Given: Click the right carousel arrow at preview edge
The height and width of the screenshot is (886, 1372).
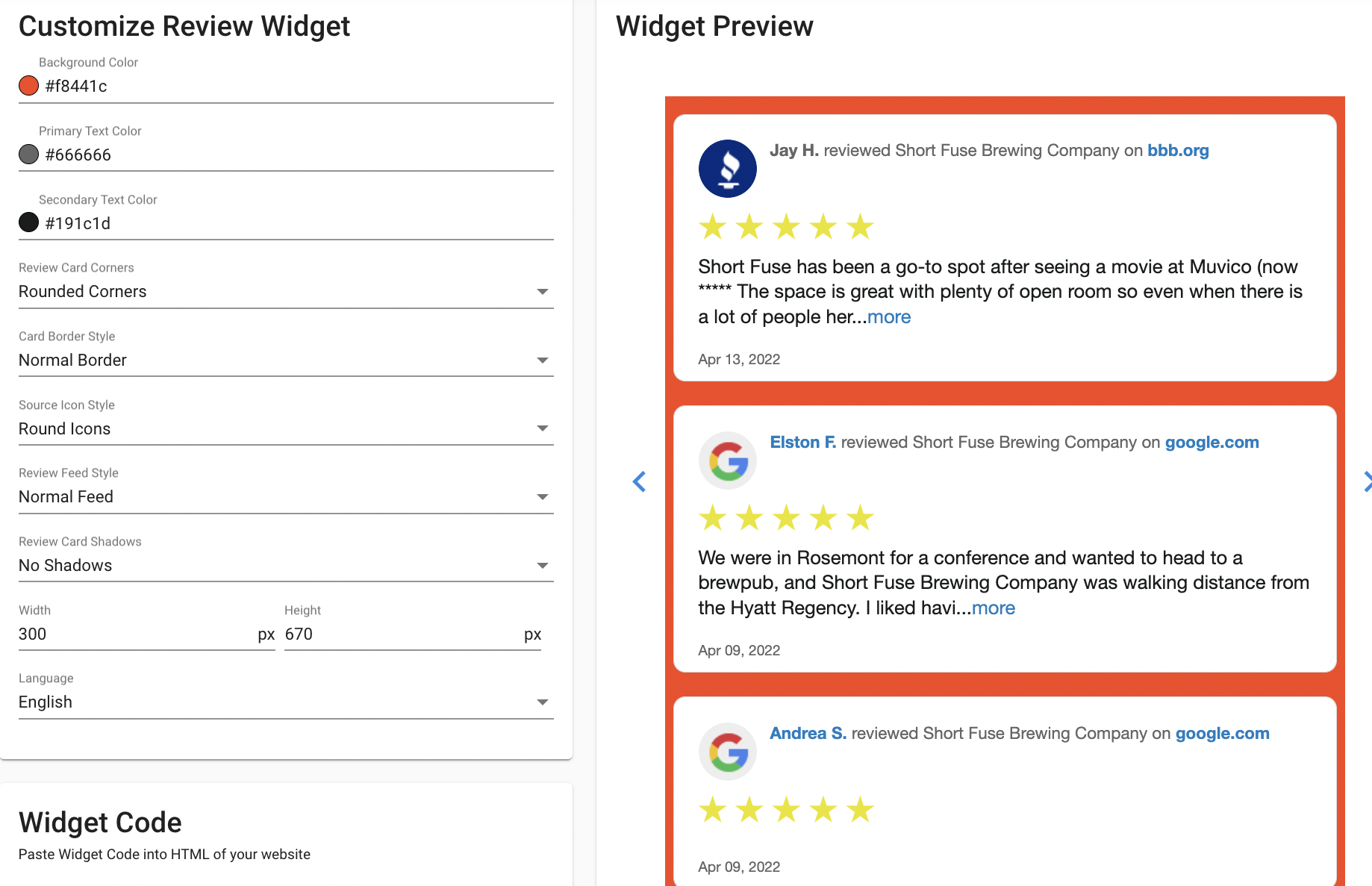Looking at the screenshot, I should click(x=1367, y=481).
